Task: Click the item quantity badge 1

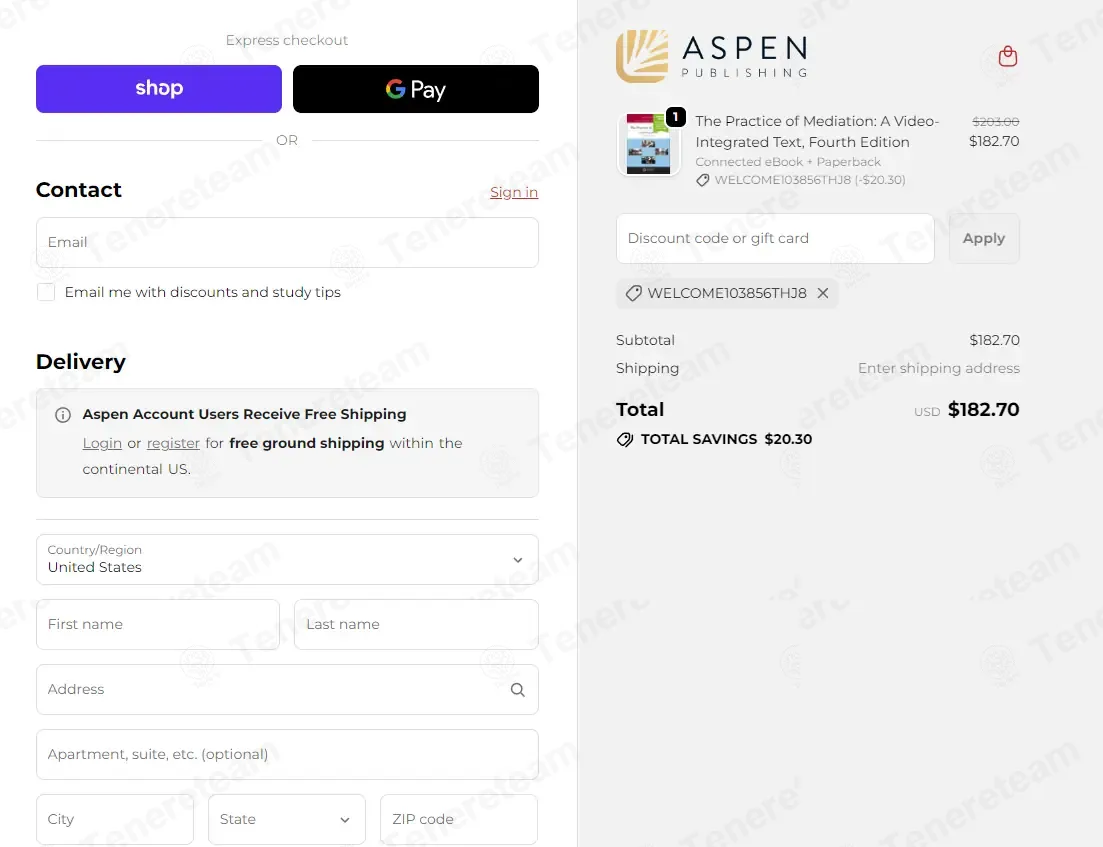Action: [675, 117]
